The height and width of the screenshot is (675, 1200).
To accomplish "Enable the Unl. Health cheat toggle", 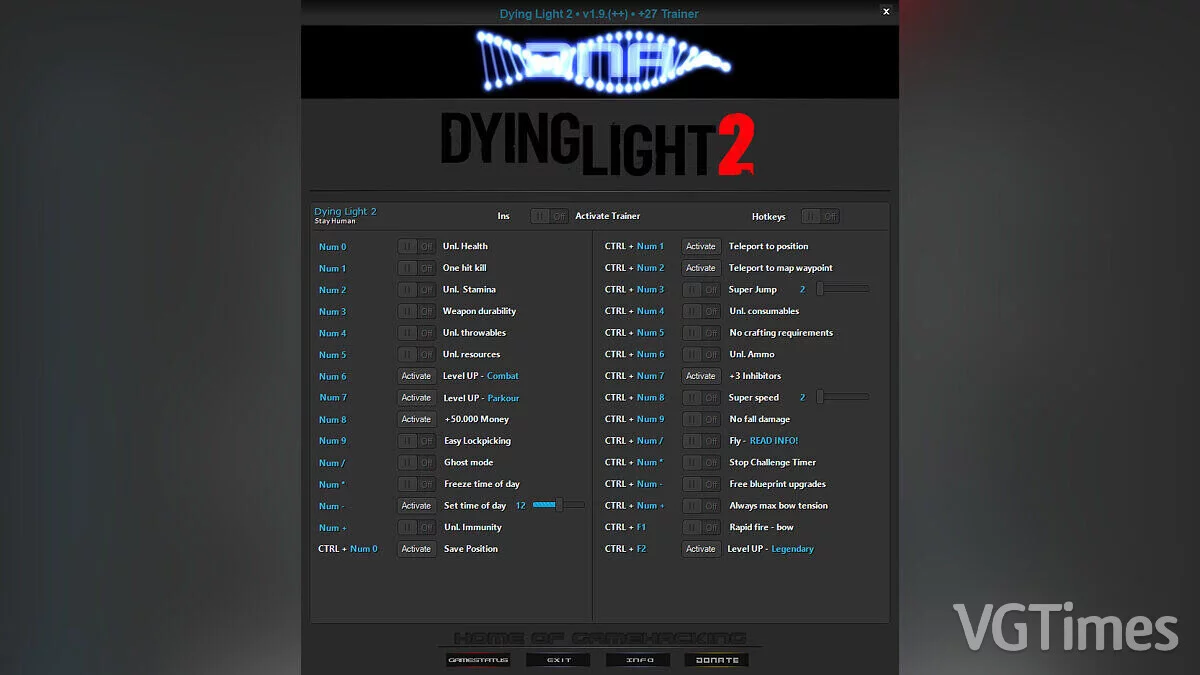I will click(x=416, y=246).
